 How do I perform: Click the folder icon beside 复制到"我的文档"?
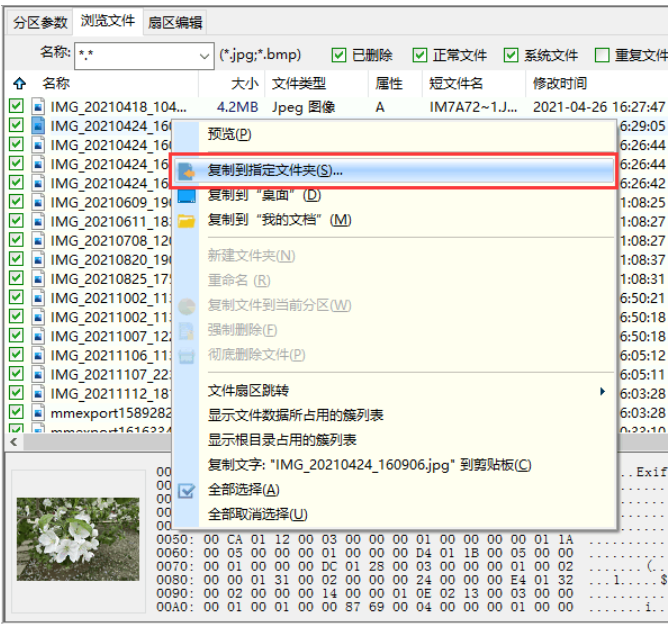pos(186,220)
